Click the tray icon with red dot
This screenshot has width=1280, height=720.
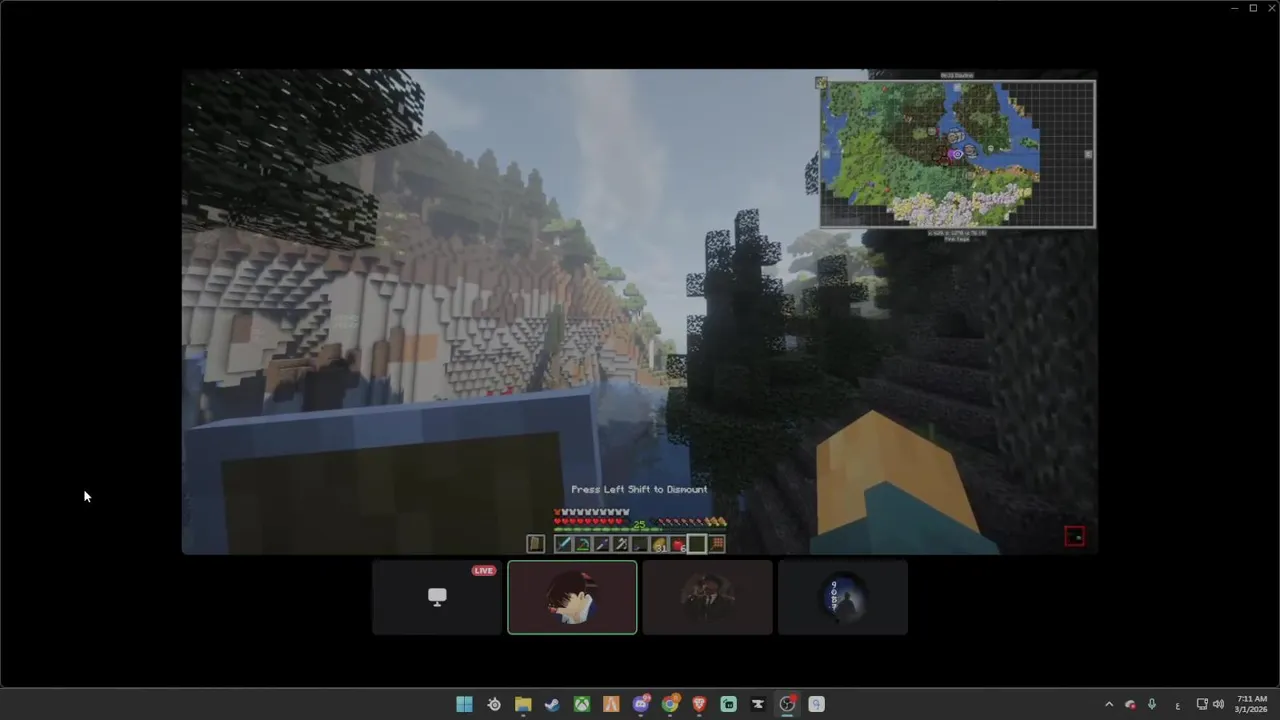click(x=1130, y=704)
